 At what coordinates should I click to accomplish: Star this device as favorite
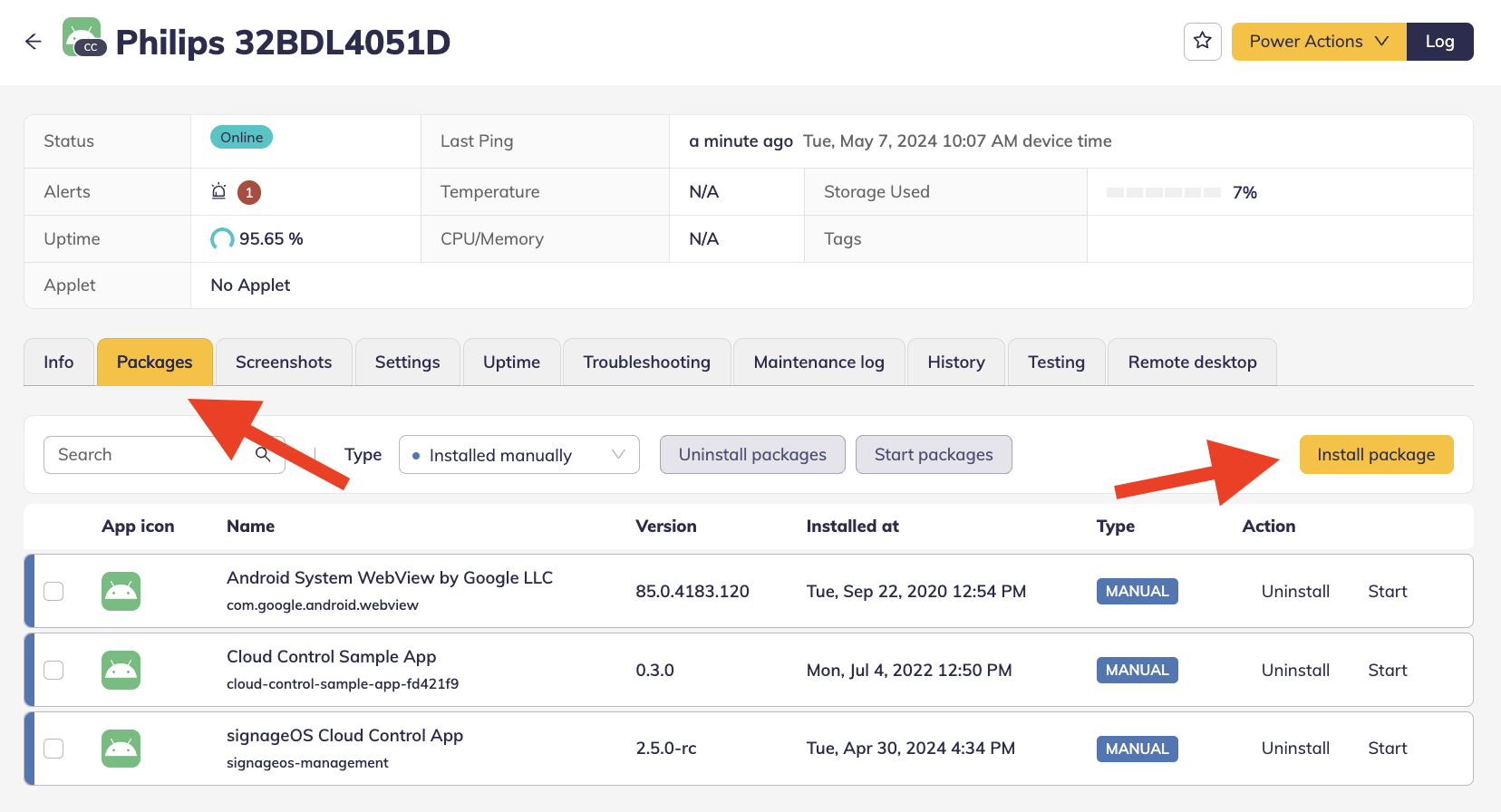pyautogui.click(x=1202, y=42)
